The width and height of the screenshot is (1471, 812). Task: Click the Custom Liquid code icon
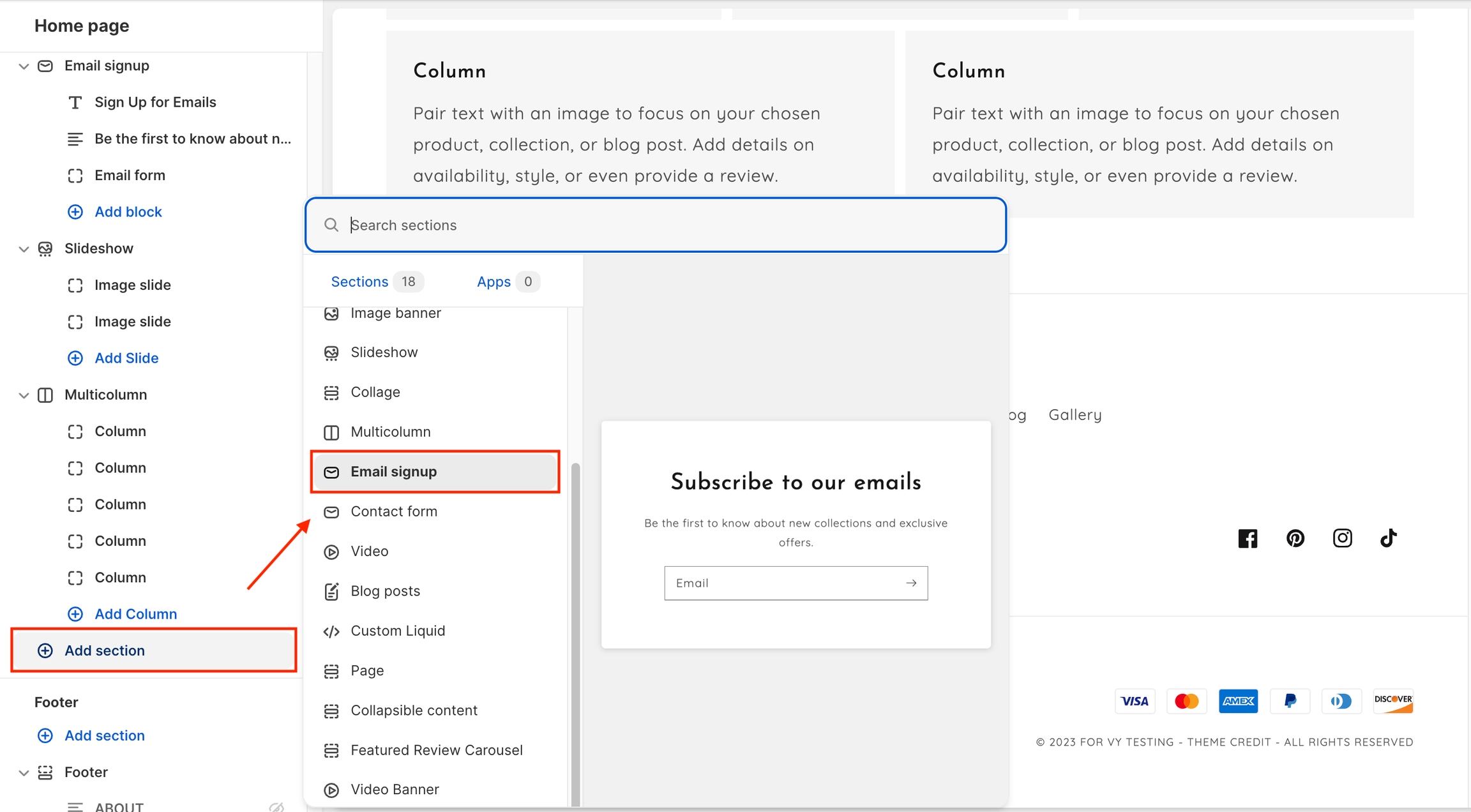331,631
